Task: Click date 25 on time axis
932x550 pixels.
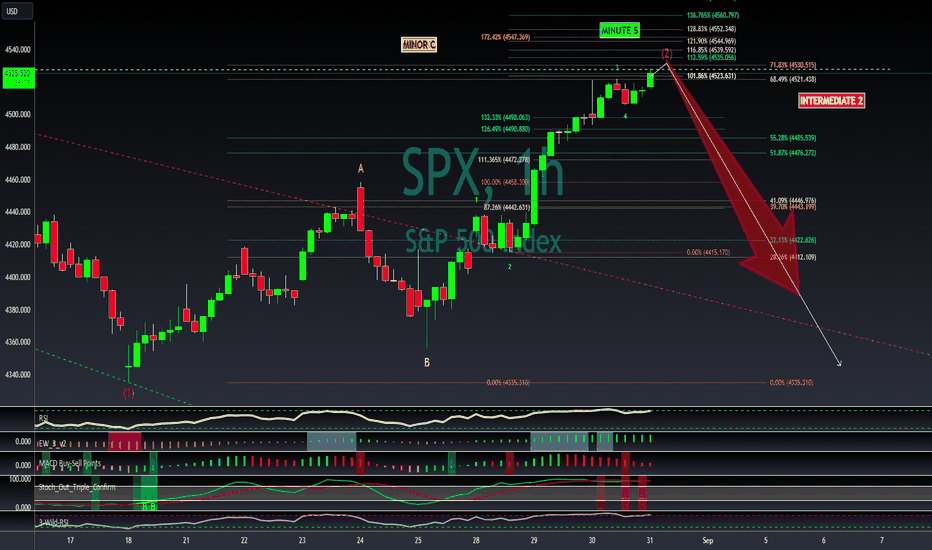Action: [x=418, y=540]
